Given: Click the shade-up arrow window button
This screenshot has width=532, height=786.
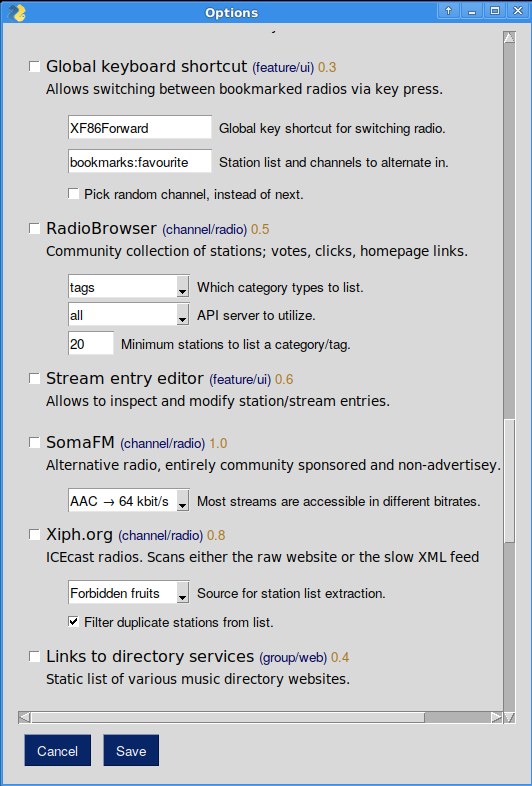Looking at the screenshot, I should click(448, 11).
